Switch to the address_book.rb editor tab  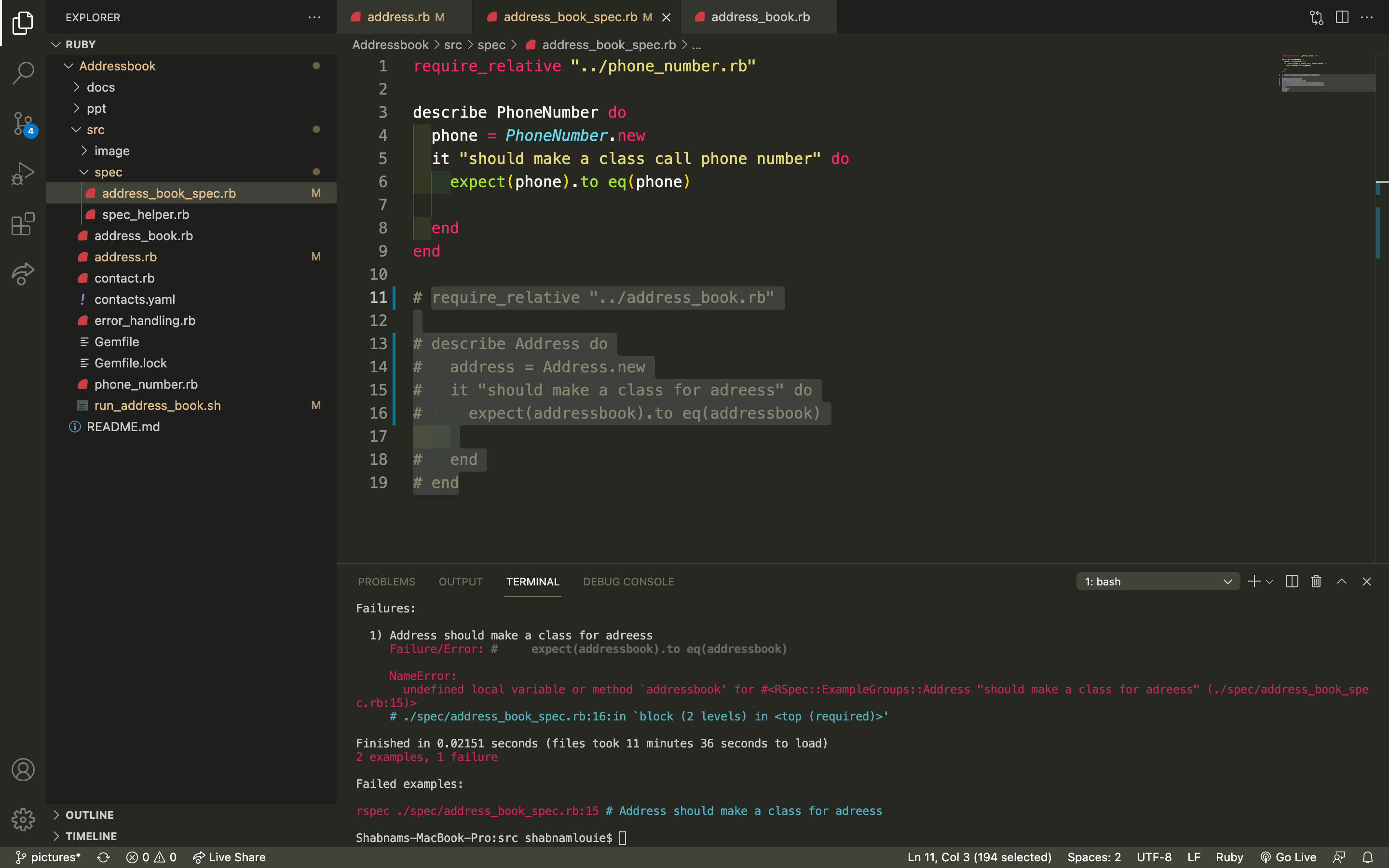(x=760, y=17)
